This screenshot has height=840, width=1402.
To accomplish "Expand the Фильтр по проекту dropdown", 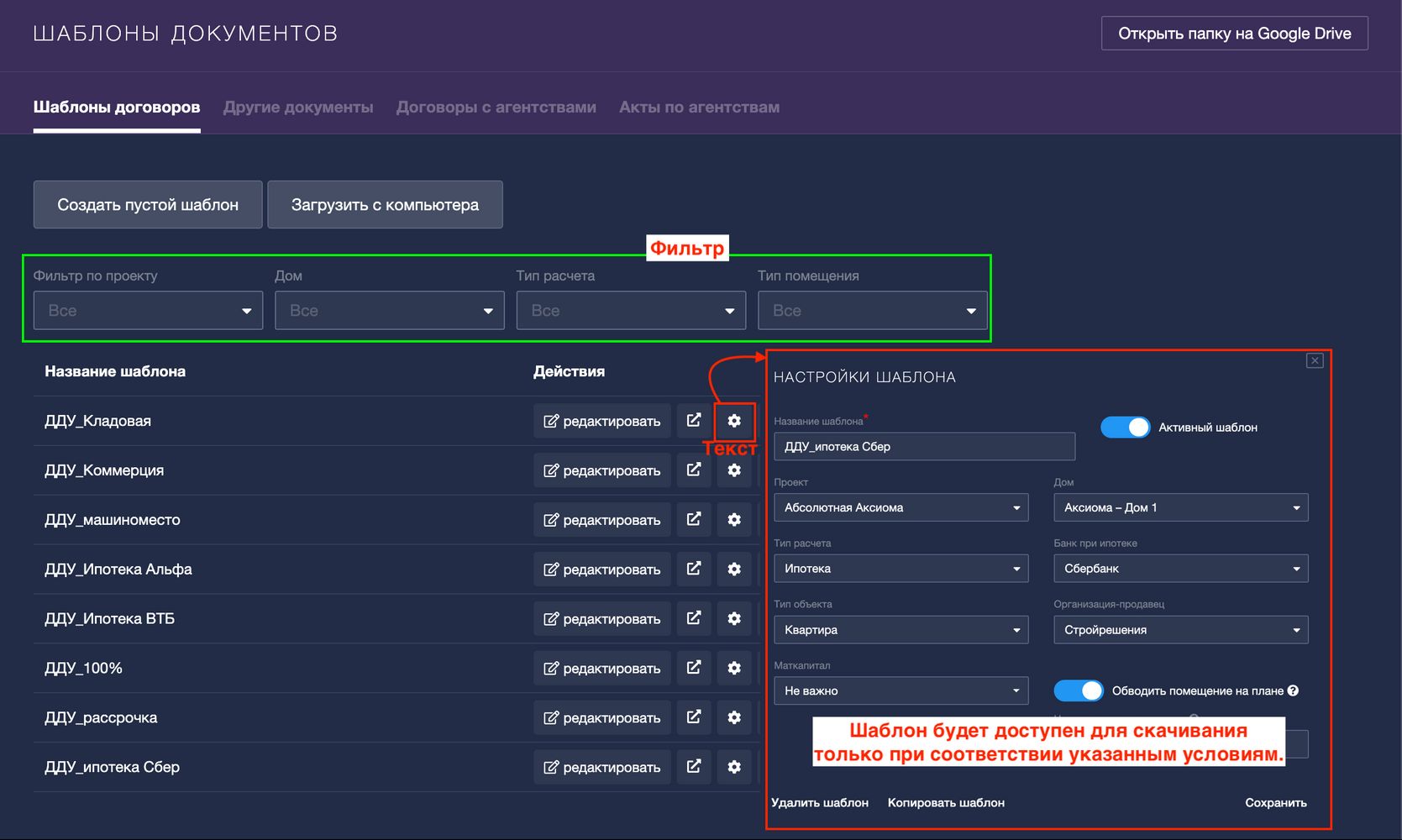I will pyautogui.click(x=148, y=311).
